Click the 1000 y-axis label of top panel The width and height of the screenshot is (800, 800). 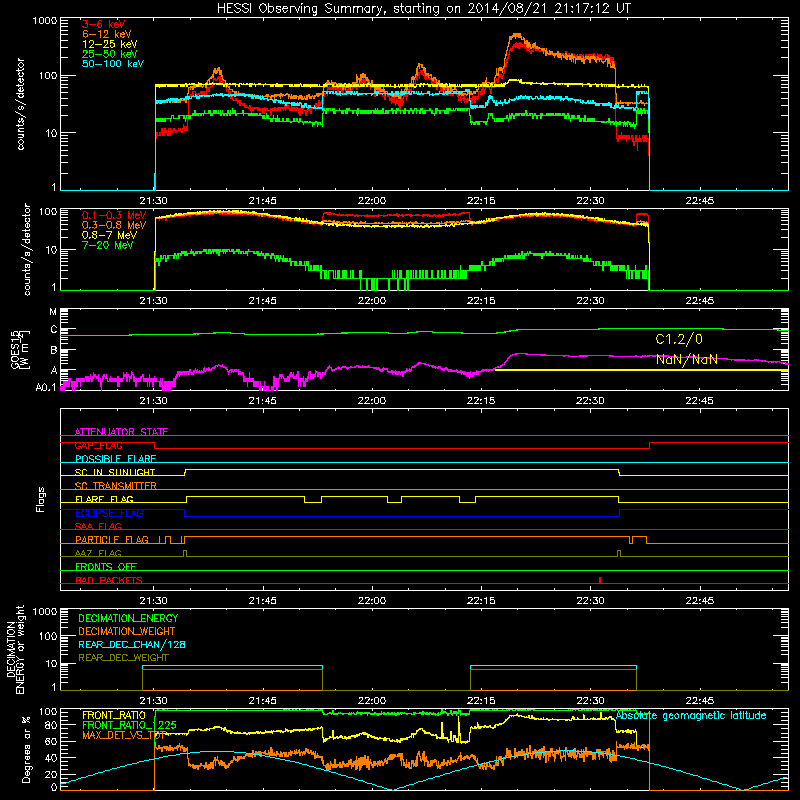click(x=45, y=21)
